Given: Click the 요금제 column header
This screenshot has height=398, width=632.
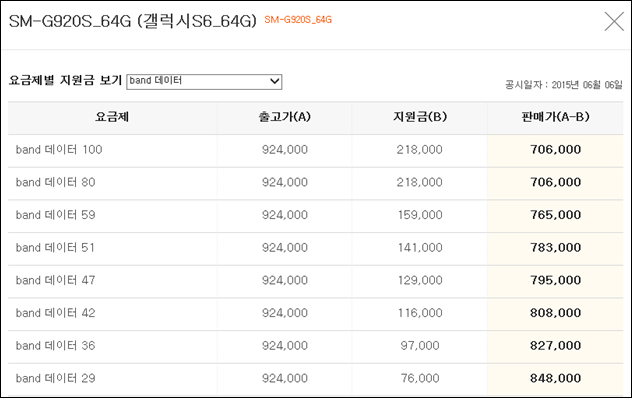Looking at the screenshot, I should [112, 117].
